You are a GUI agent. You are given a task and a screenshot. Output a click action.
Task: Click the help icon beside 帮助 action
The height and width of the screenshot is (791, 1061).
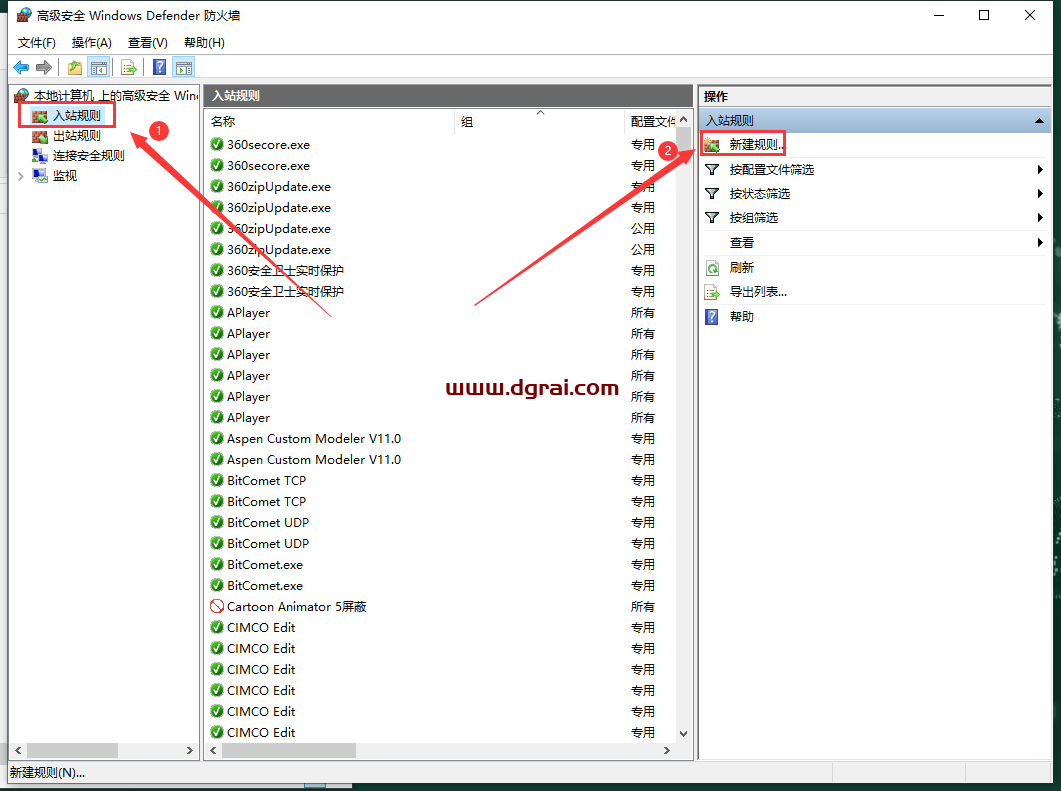click(x=712, y=317)
